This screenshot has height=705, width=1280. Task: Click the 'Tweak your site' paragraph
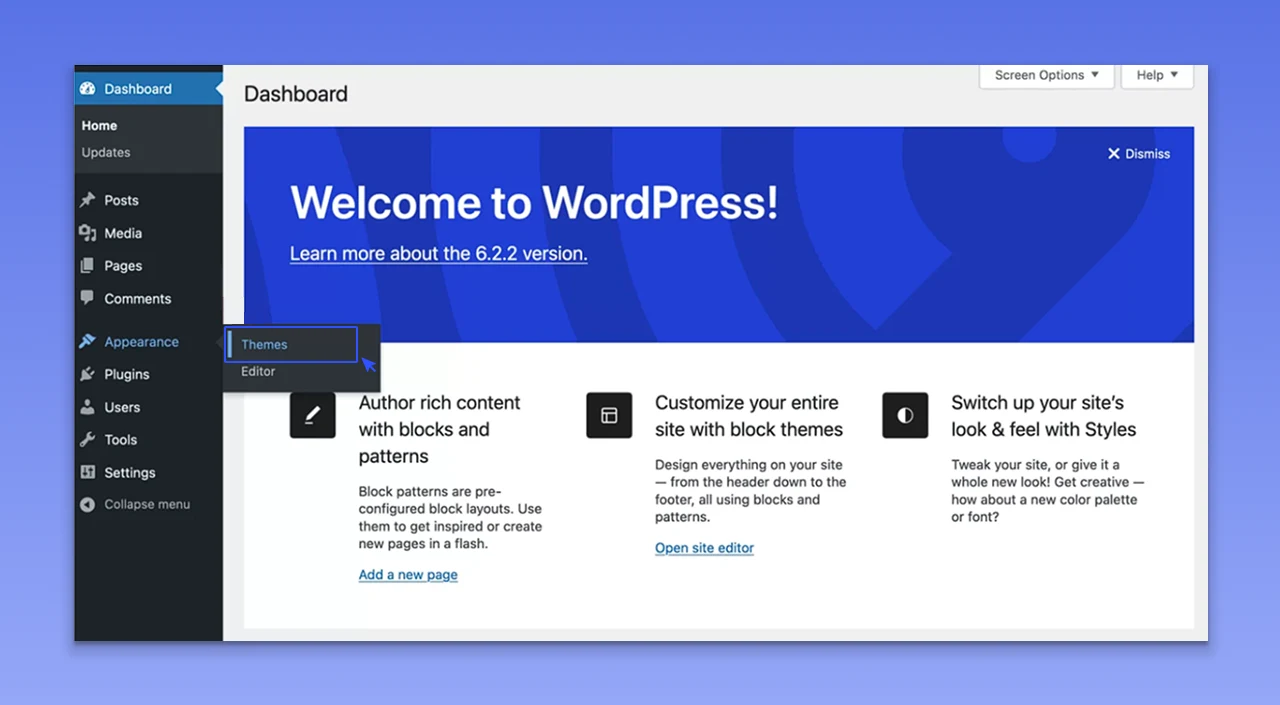[1048, 491]
